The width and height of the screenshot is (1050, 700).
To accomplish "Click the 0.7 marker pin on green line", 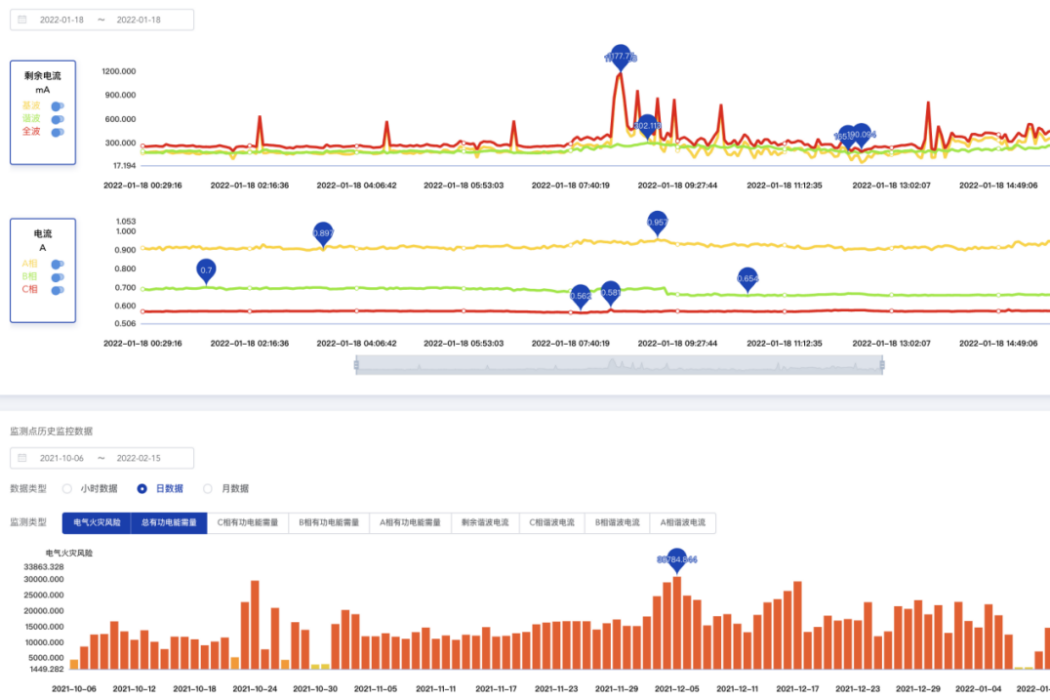I will point(206,271).
